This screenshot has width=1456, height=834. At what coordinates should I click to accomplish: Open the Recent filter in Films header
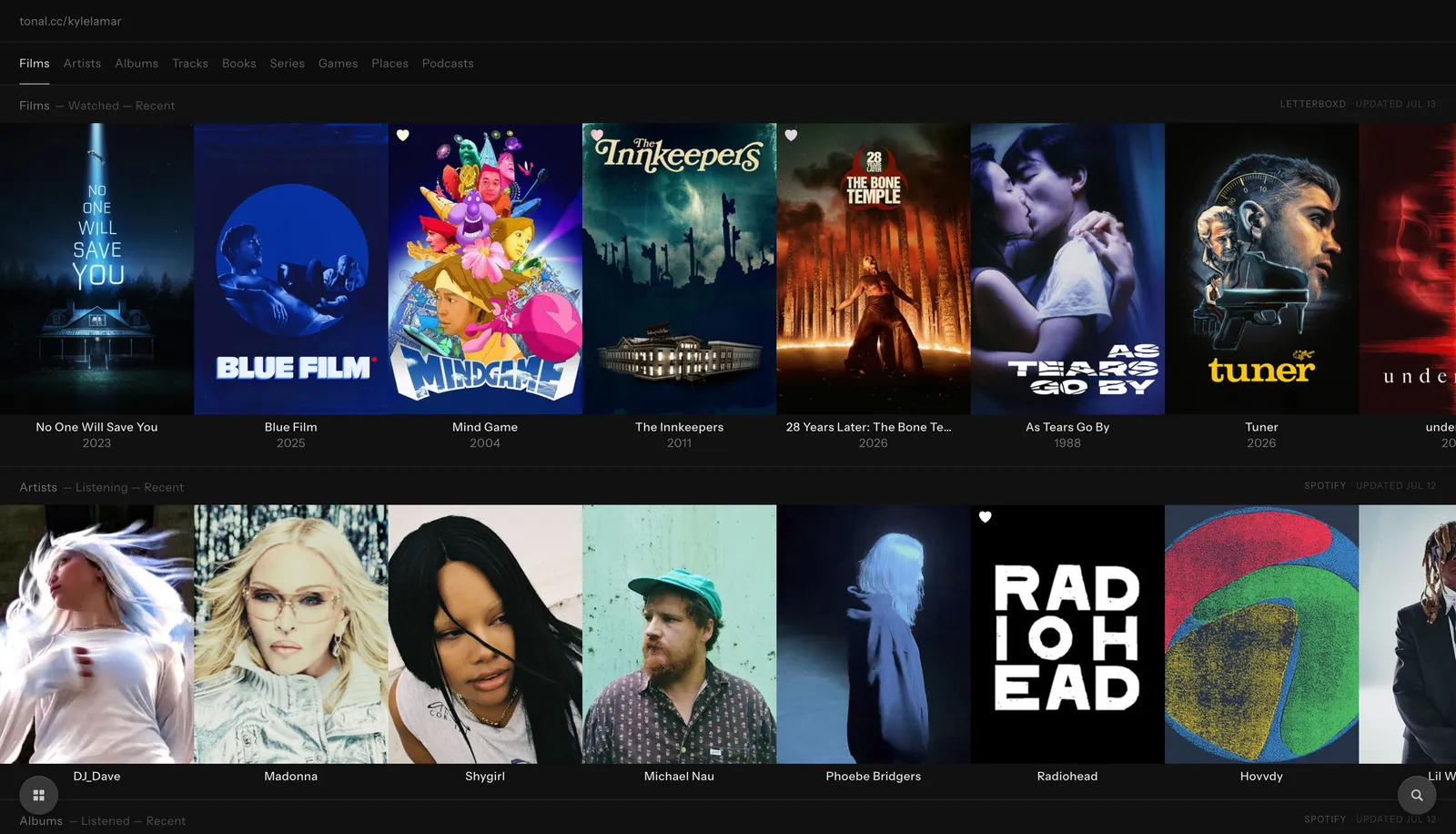point(156,106)
